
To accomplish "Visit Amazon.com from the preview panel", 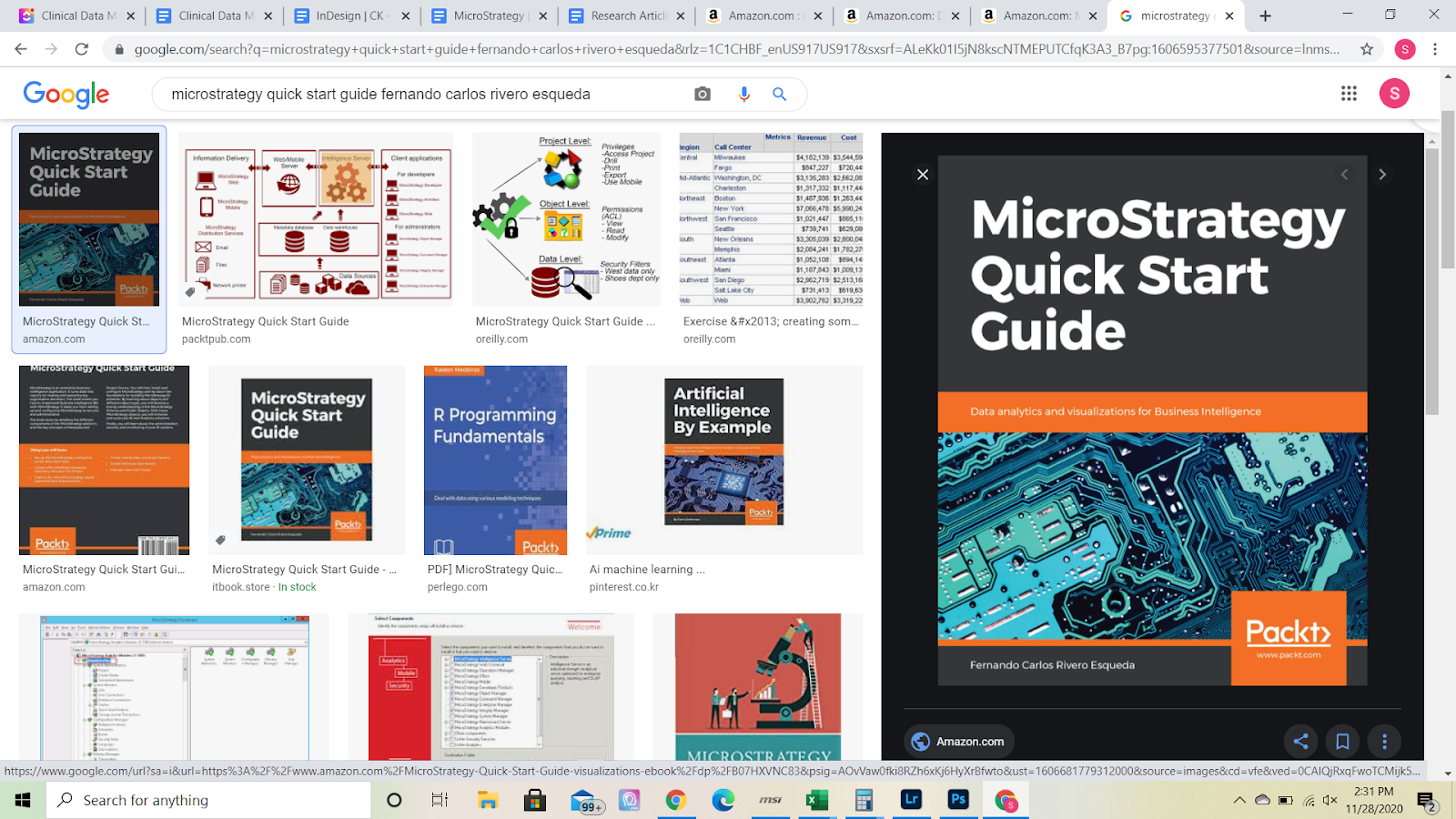I will pyautogui.click(x=958, y=742).
